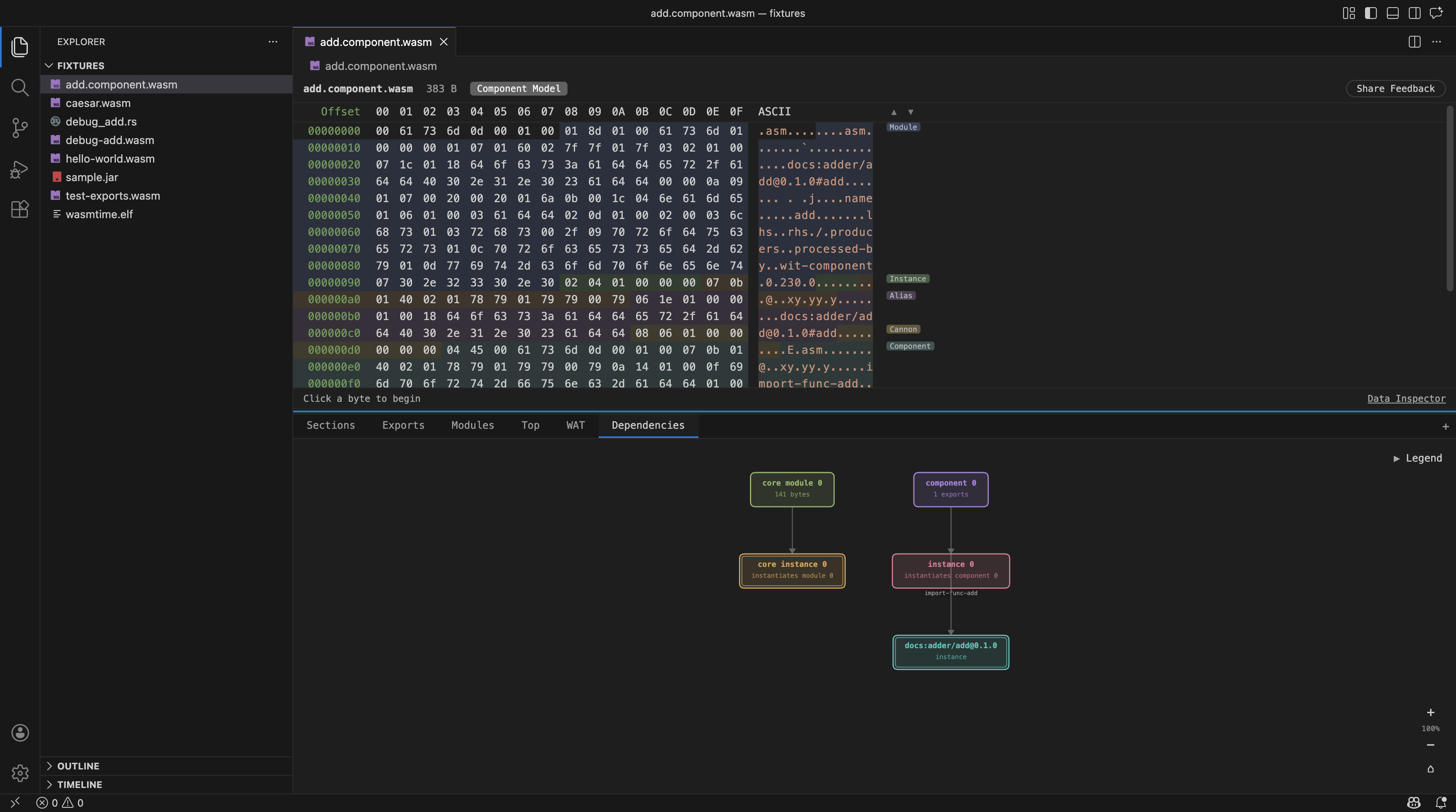Screen dimensions: 1456x812
Task: Open the Accounts menu icon
Action: pyautogui.click(x=20, y=732)
